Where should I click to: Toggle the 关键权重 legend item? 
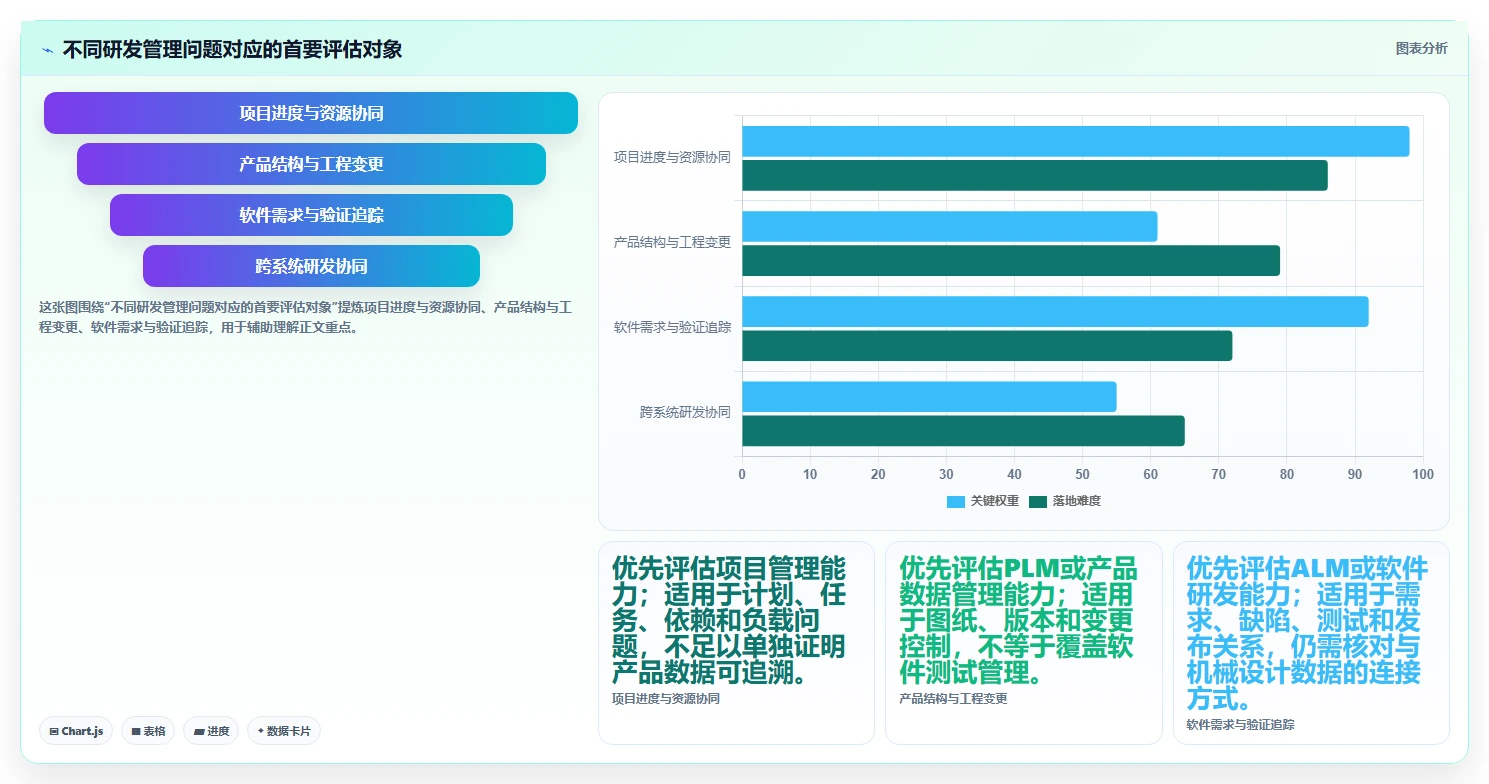tap(983, 501)
